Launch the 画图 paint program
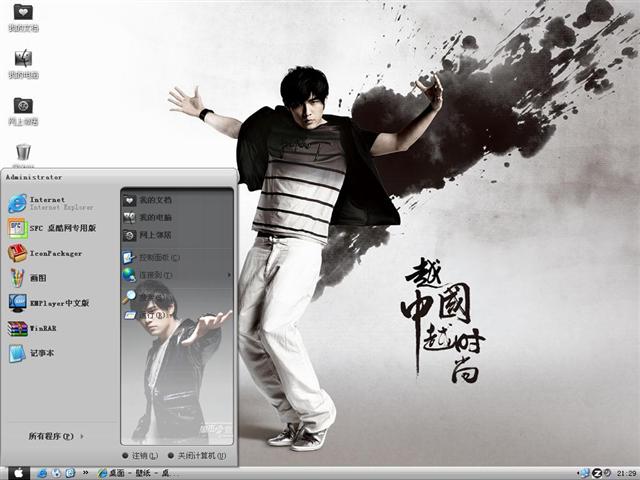Screen dimensions: 640x480 40,278
